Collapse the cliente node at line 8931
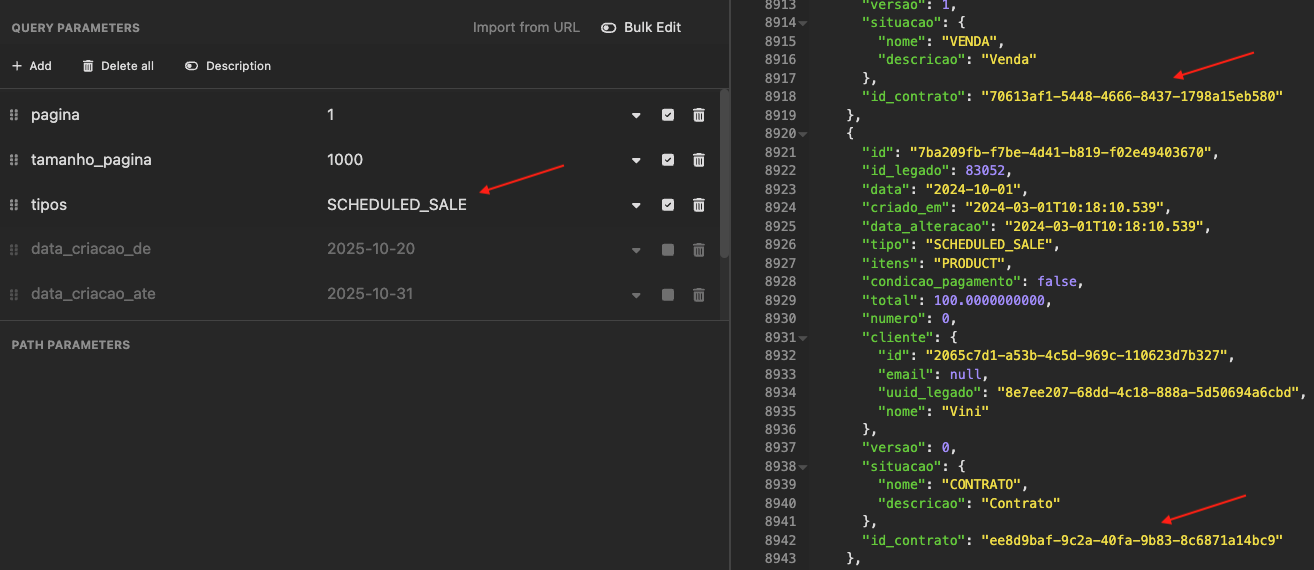The image size is (1314, 570). click(x=804, y=338)
